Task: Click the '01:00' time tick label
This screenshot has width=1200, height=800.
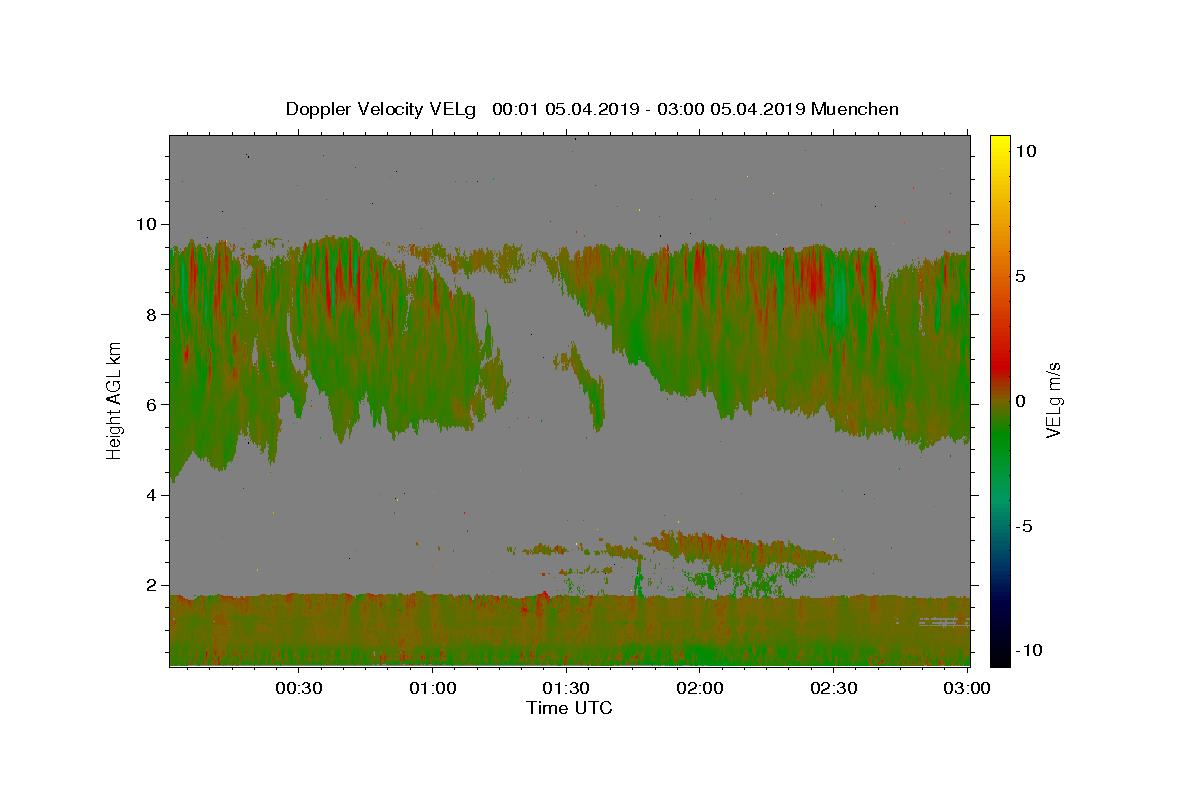Action: pyautogui.click(x=433, y=689)
